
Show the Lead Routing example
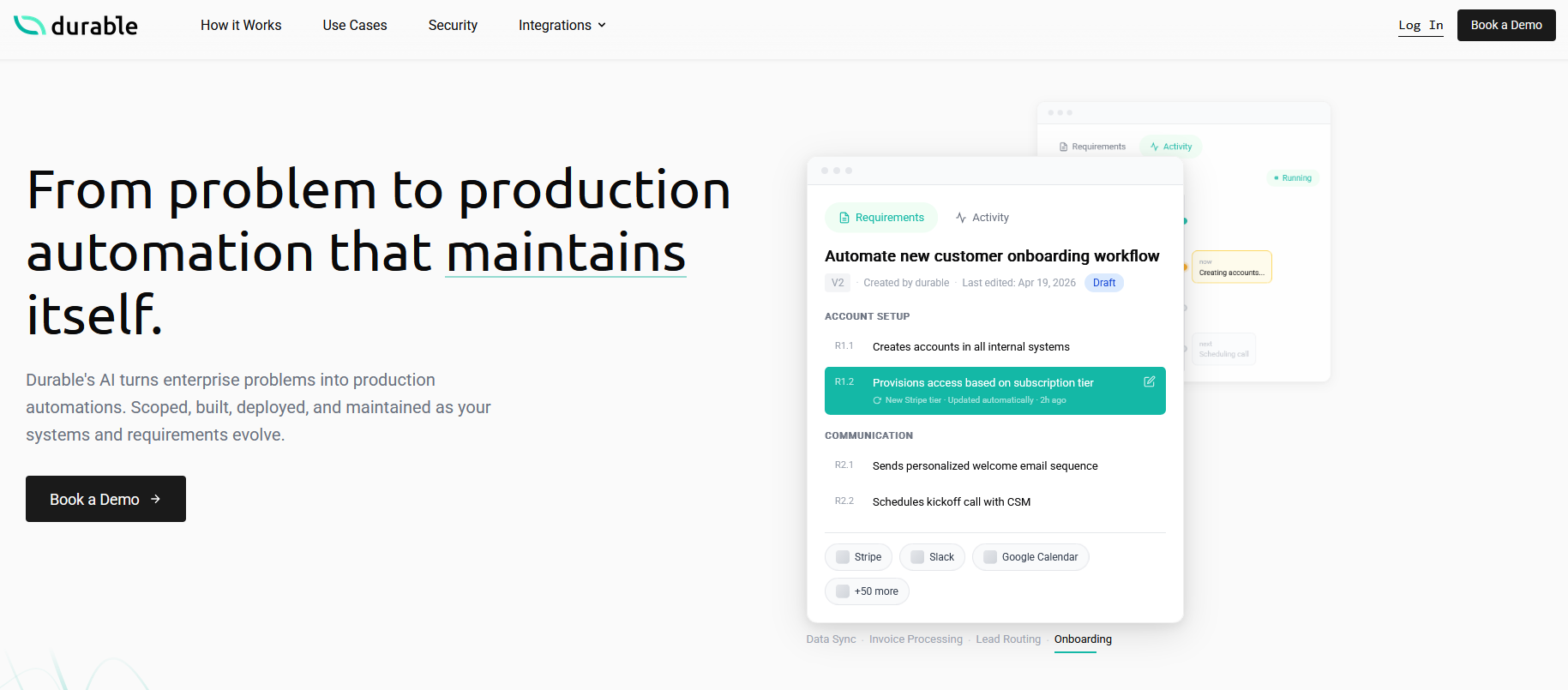[x=1008, y=639]
